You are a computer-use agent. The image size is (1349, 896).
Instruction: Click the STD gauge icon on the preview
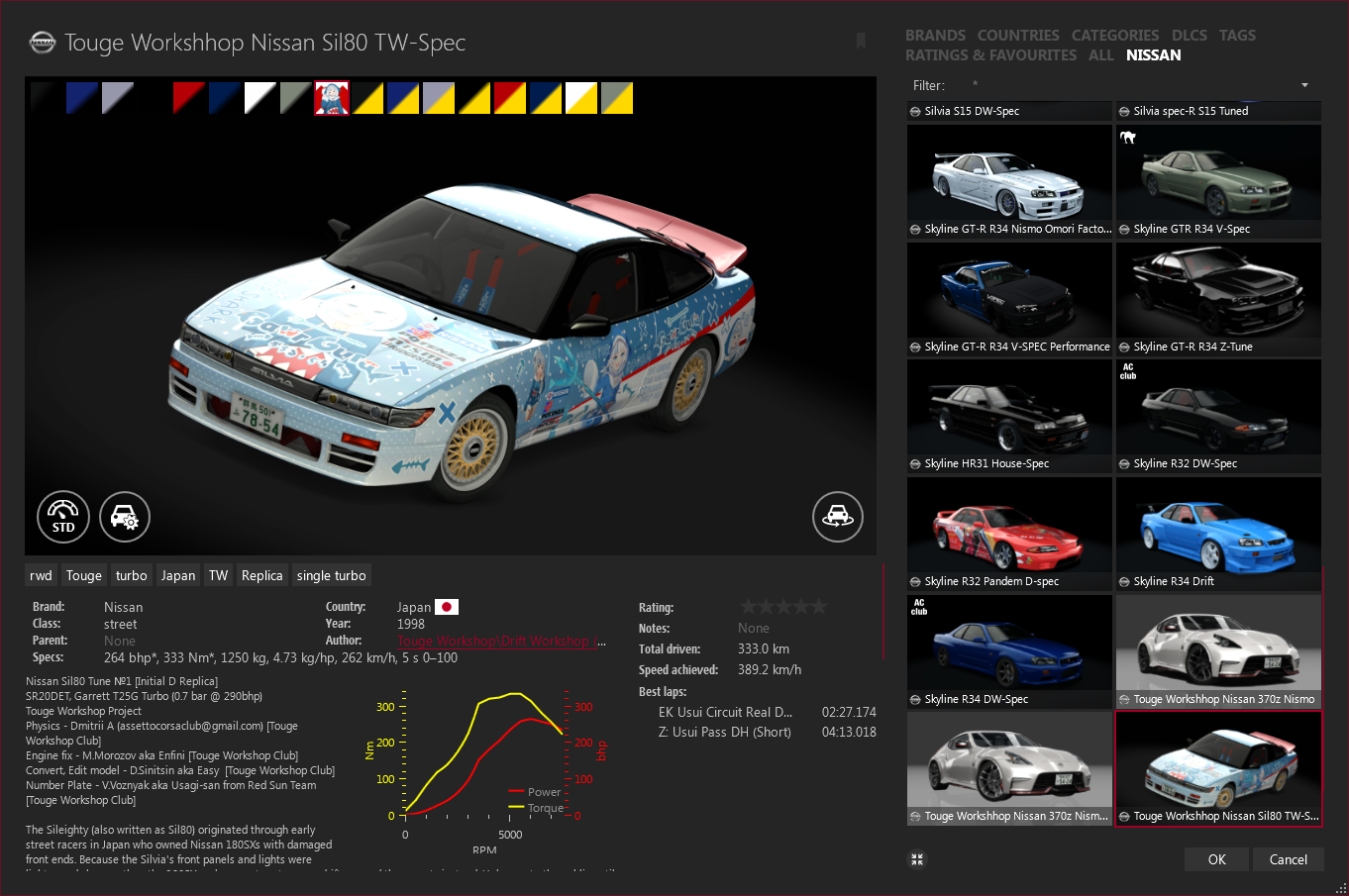coord(63,517)
